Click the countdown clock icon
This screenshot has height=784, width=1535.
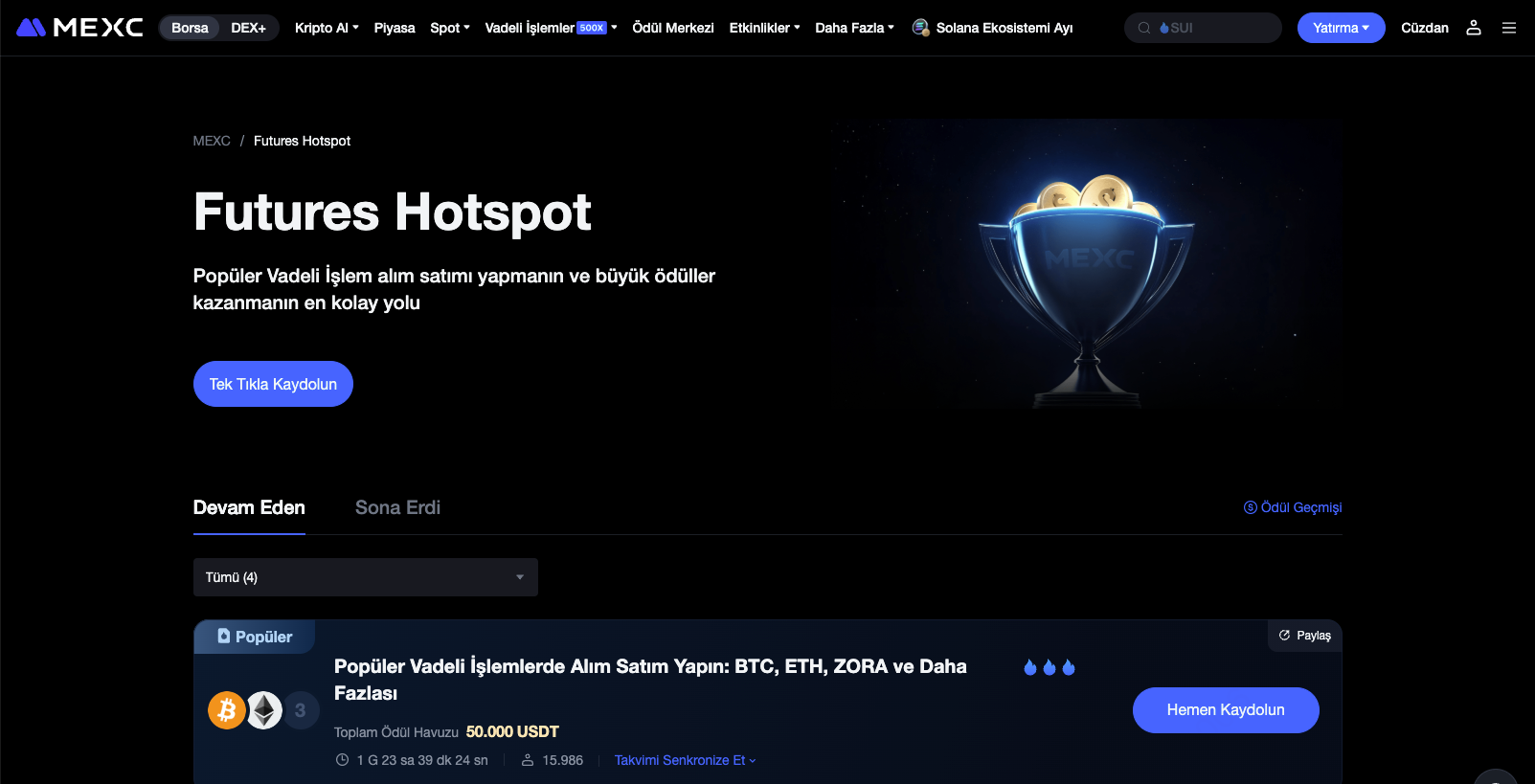coord(342,760)
